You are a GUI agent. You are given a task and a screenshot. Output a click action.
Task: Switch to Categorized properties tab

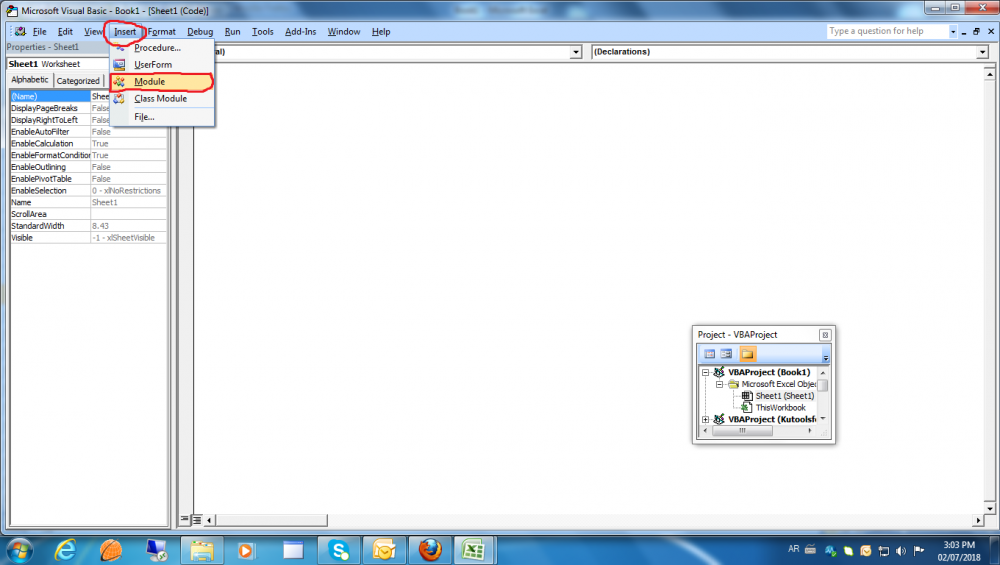click(x=78, y=81)
